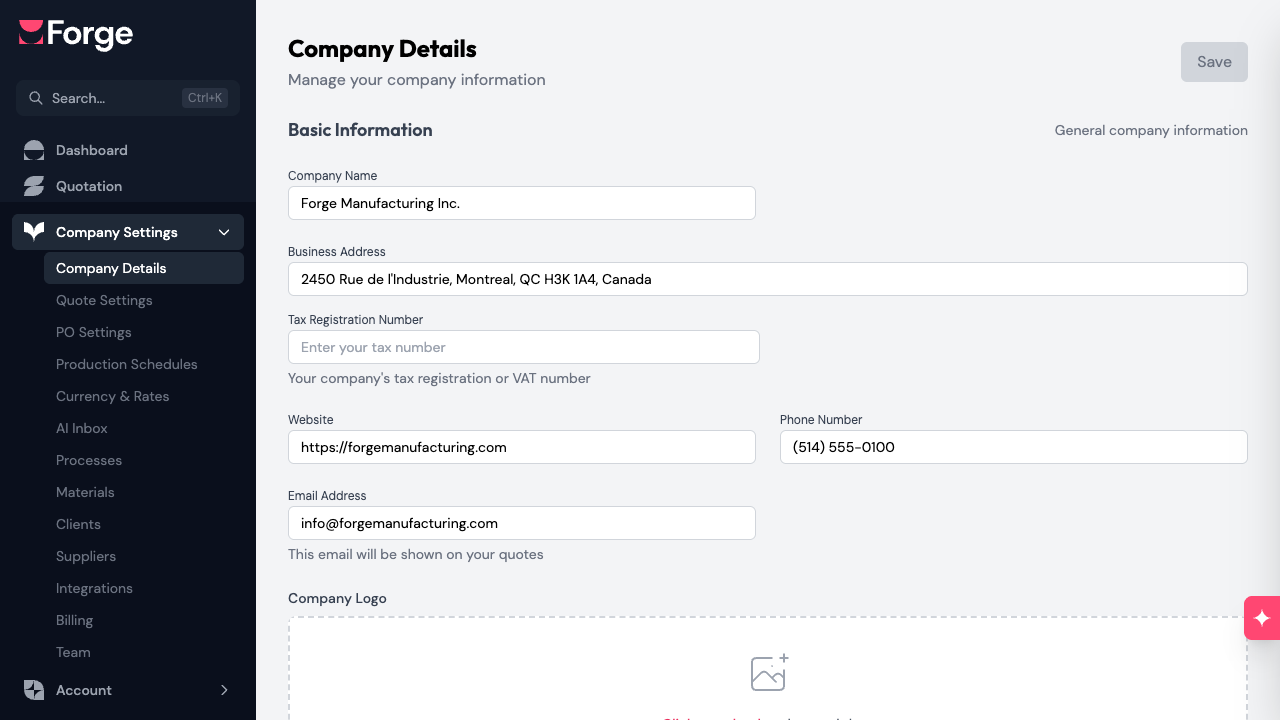Focus the Tax Registration Number field

tap(523, 347)
